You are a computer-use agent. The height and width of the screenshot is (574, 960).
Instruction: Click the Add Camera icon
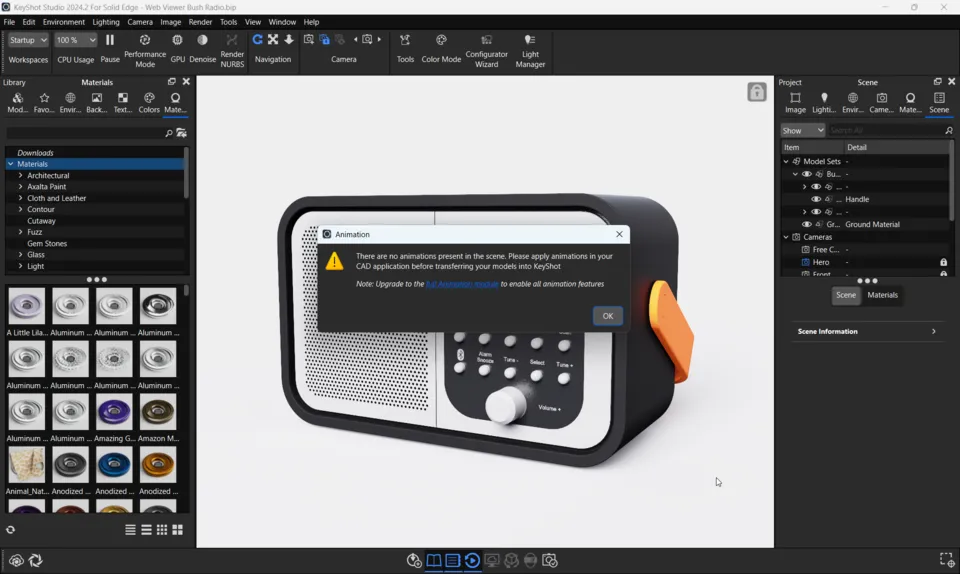[x=309, y=39]
